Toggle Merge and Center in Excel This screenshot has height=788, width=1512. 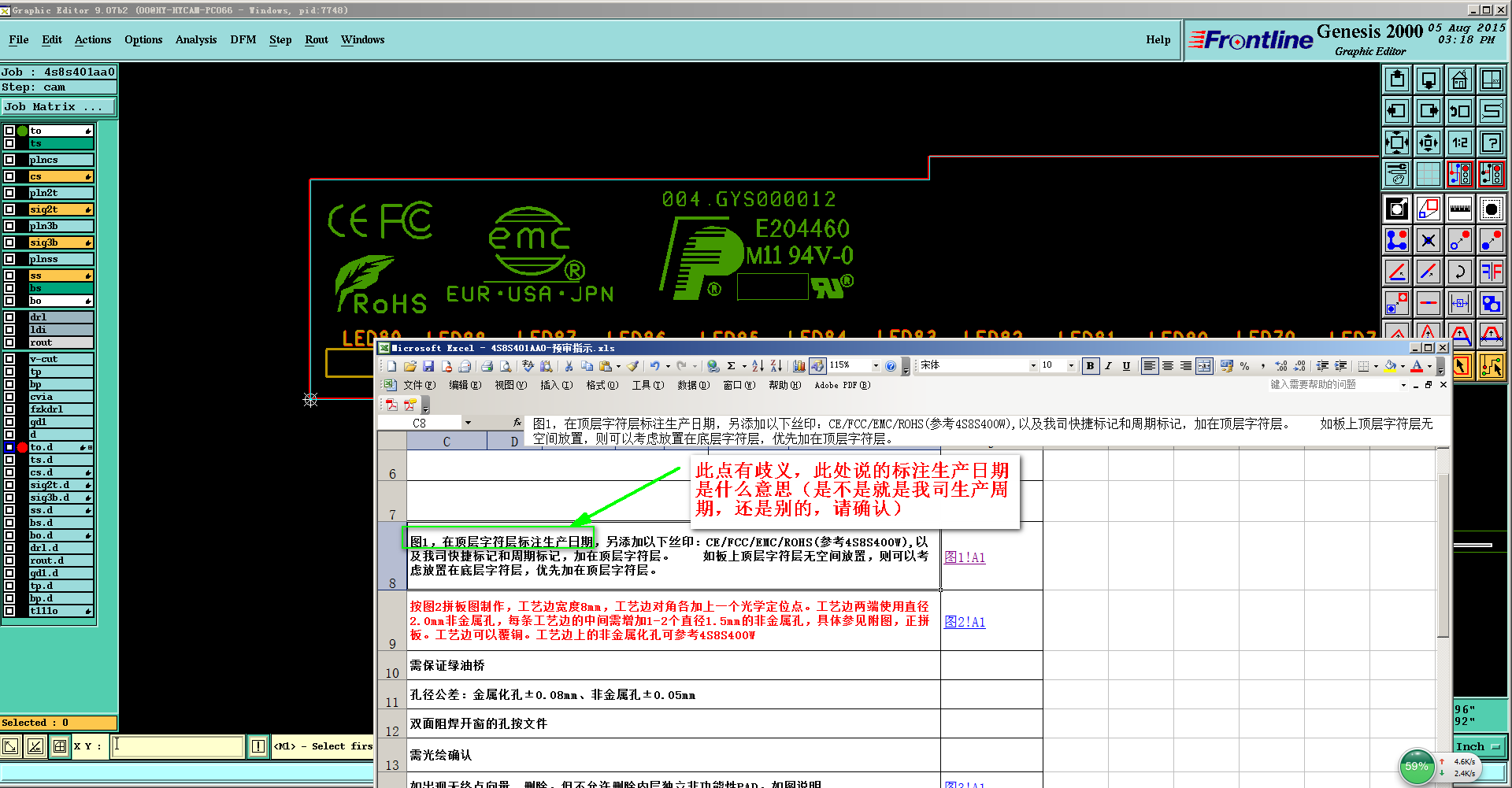tap(1204, 366)
